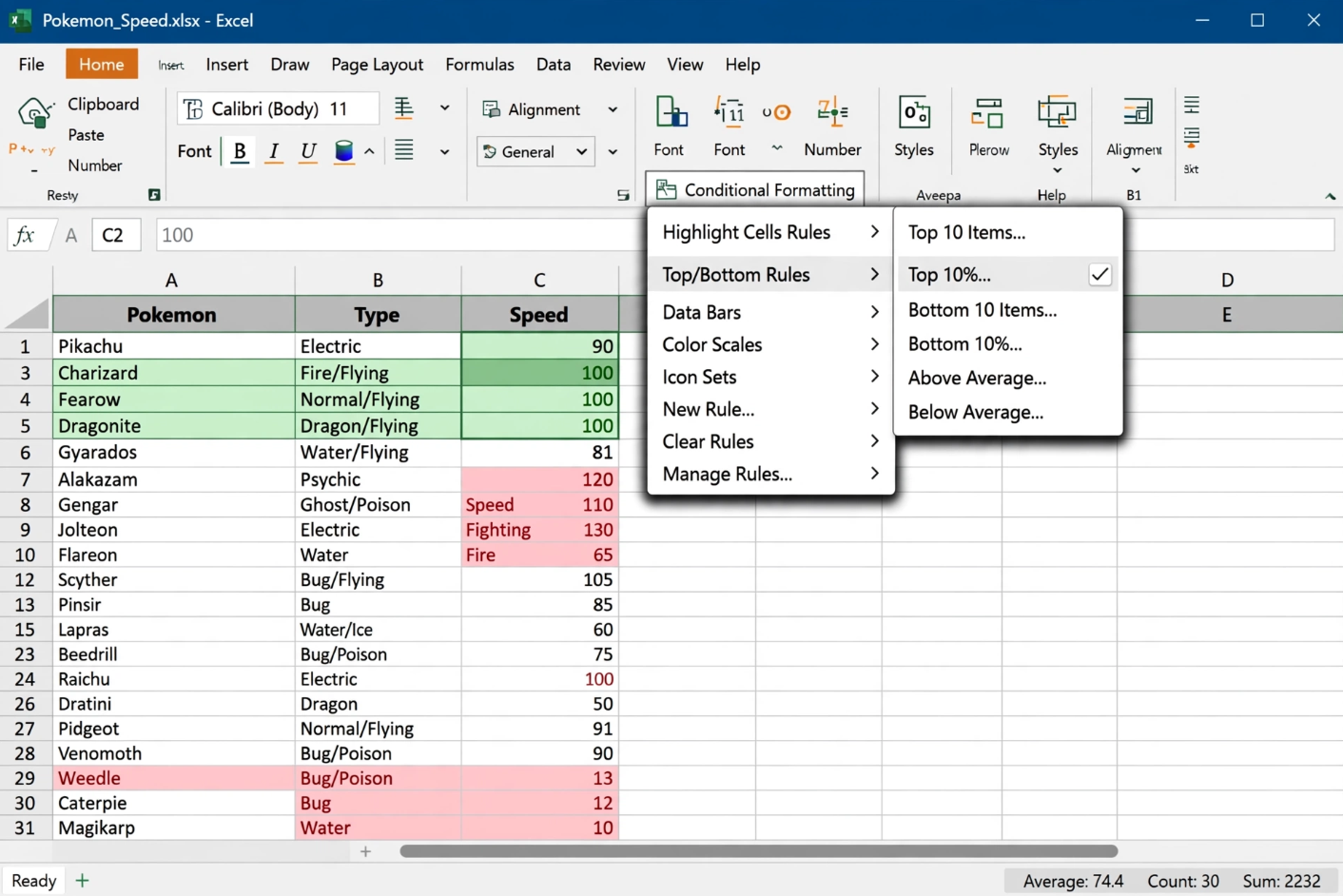Click the Aligment ribbon icon
1343x896 pixels.
1138,112
